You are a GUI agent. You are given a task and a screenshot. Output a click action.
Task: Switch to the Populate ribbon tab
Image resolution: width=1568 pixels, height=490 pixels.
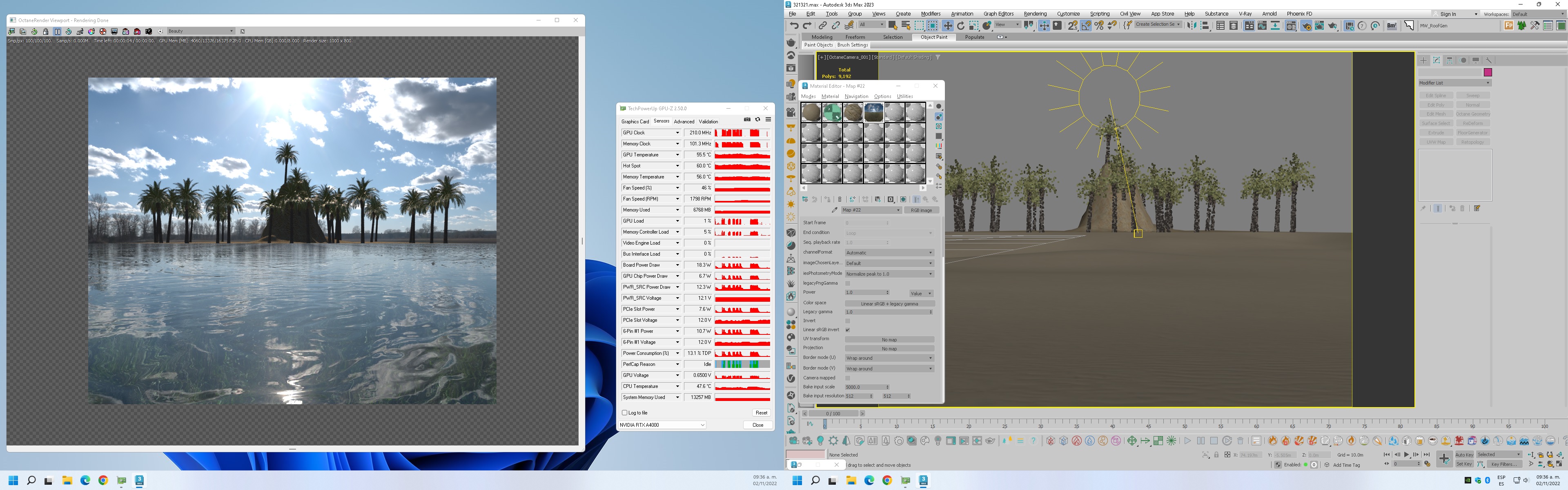tap(975, 37)
